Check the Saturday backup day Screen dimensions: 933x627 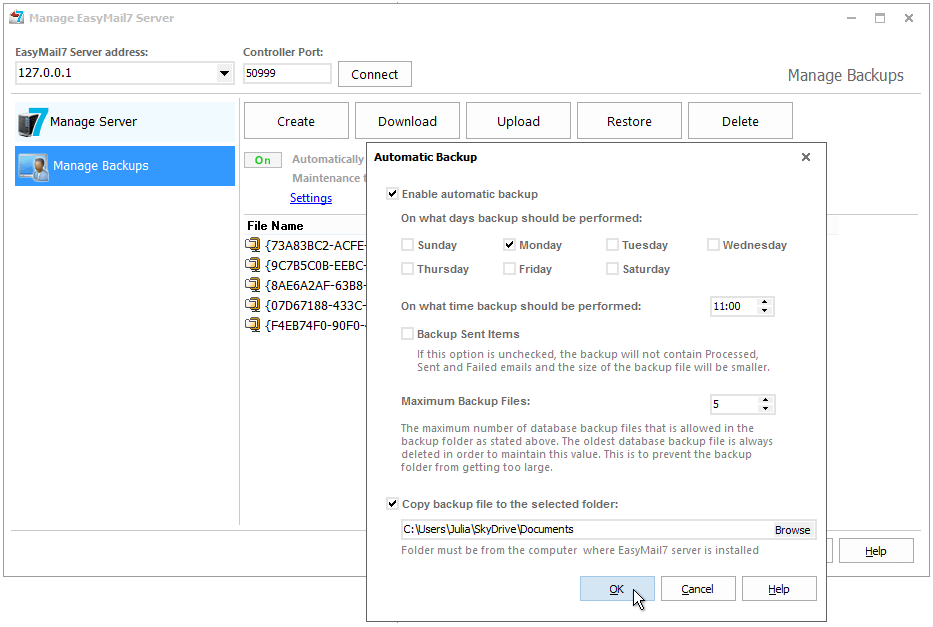(612, 269)
